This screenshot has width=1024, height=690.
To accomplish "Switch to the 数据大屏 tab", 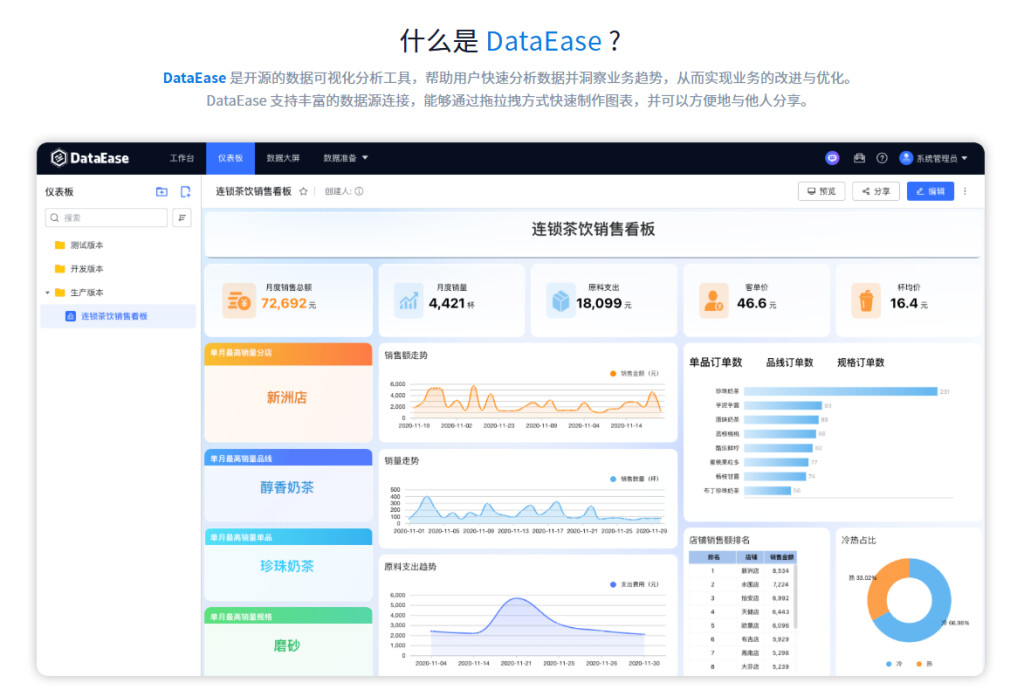I will (283, 158).
